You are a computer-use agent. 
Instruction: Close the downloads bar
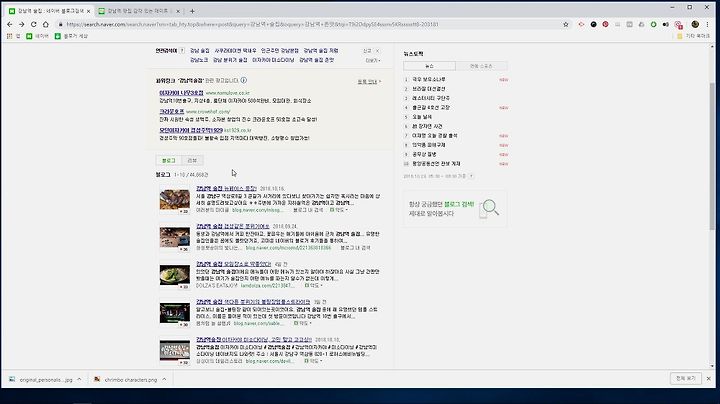[x=709, y=379]
